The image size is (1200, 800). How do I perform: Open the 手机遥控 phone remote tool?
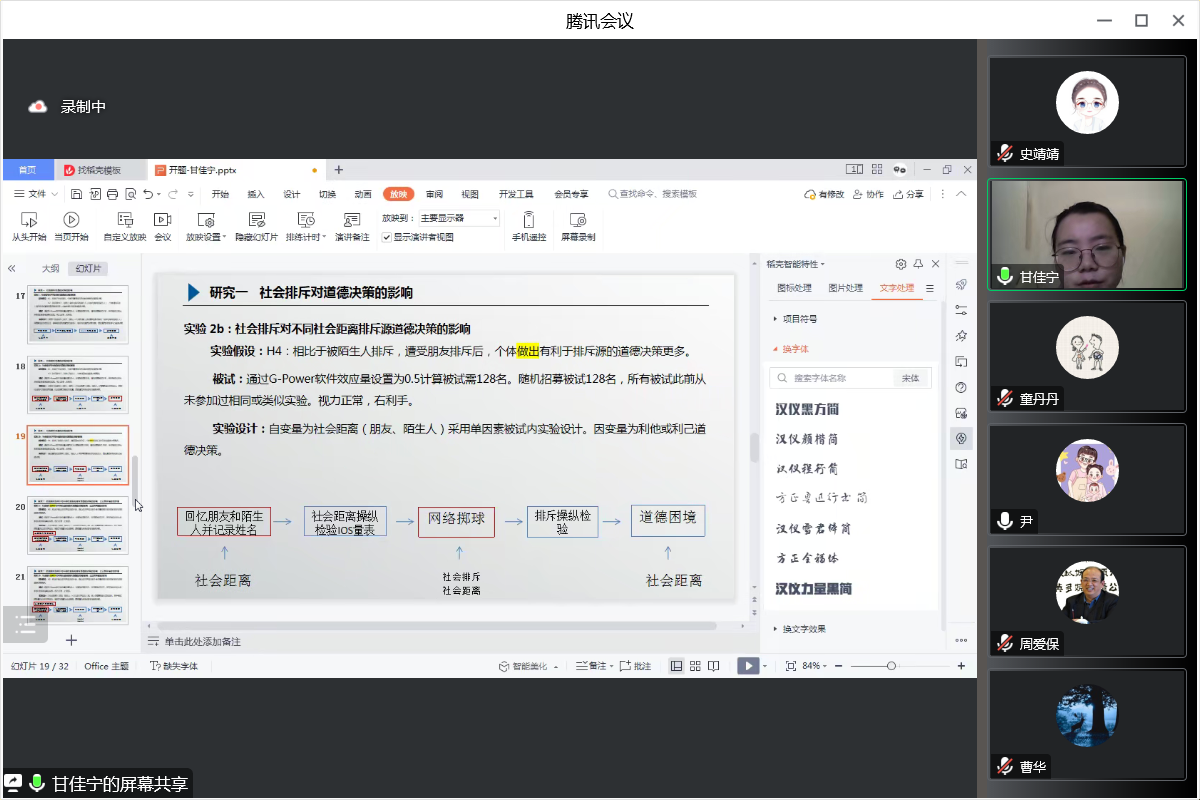(x=529, y=219)
